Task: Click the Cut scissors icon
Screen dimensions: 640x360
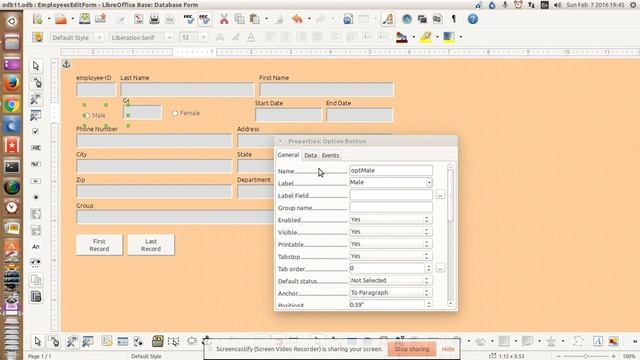Action: click(224, 19)
